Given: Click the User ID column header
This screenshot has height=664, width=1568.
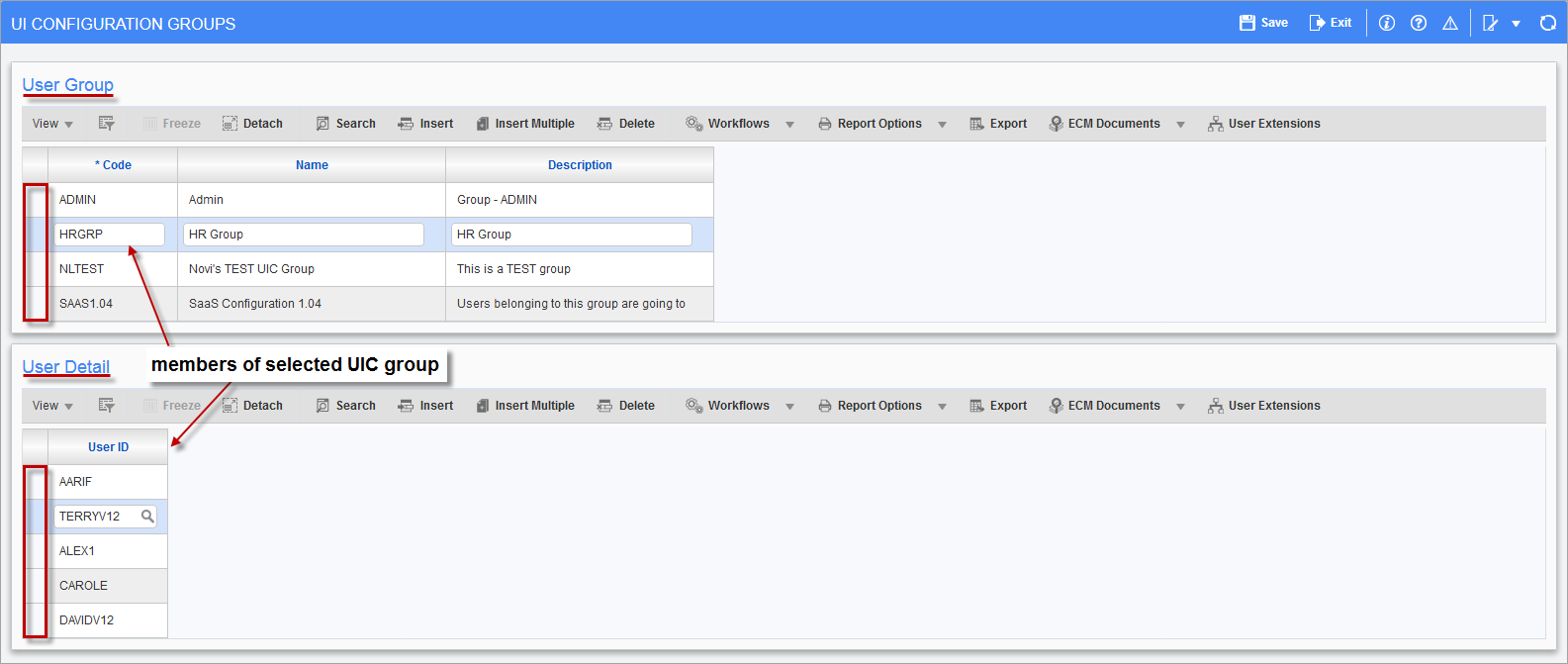Looking at the screenshot, I should (x=108, y=447).
